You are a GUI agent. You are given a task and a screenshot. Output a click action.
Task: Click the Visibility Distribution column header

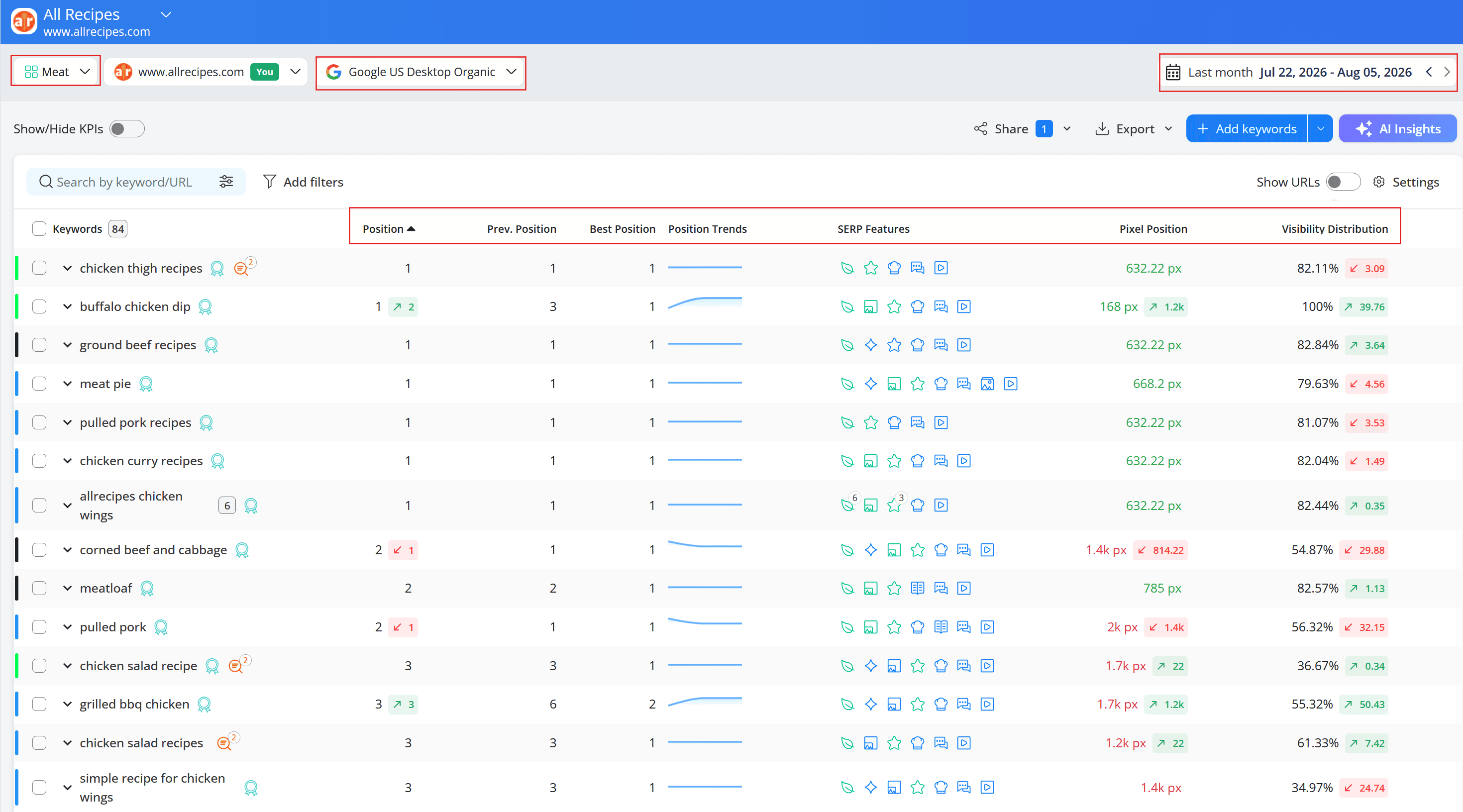pos(1335,229)
